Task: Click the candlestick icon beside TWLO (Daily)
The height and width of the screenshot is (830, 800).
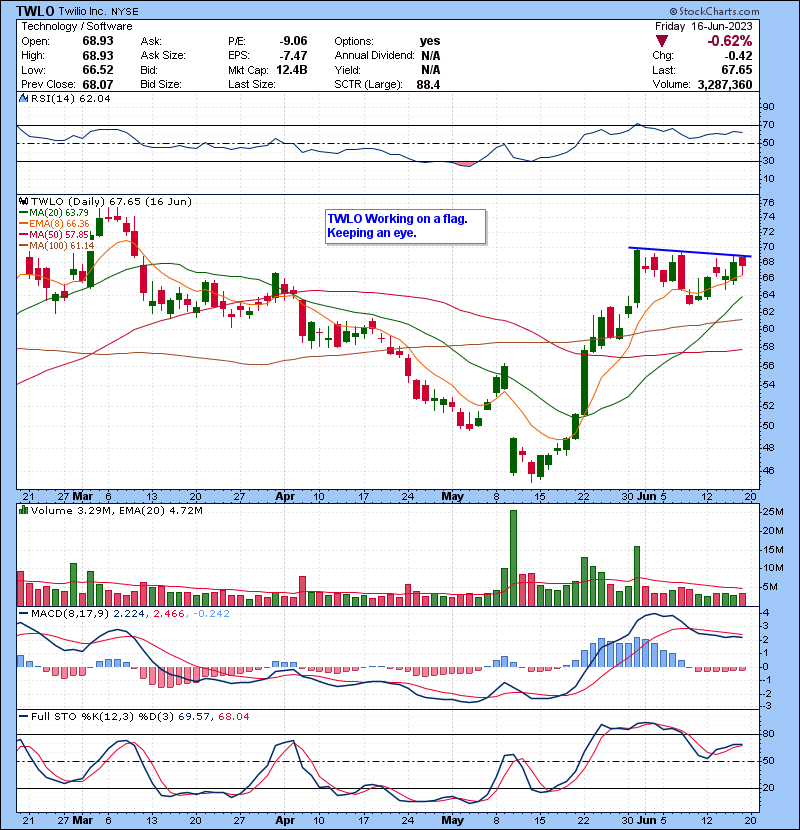Action: [x=23, y=201]
